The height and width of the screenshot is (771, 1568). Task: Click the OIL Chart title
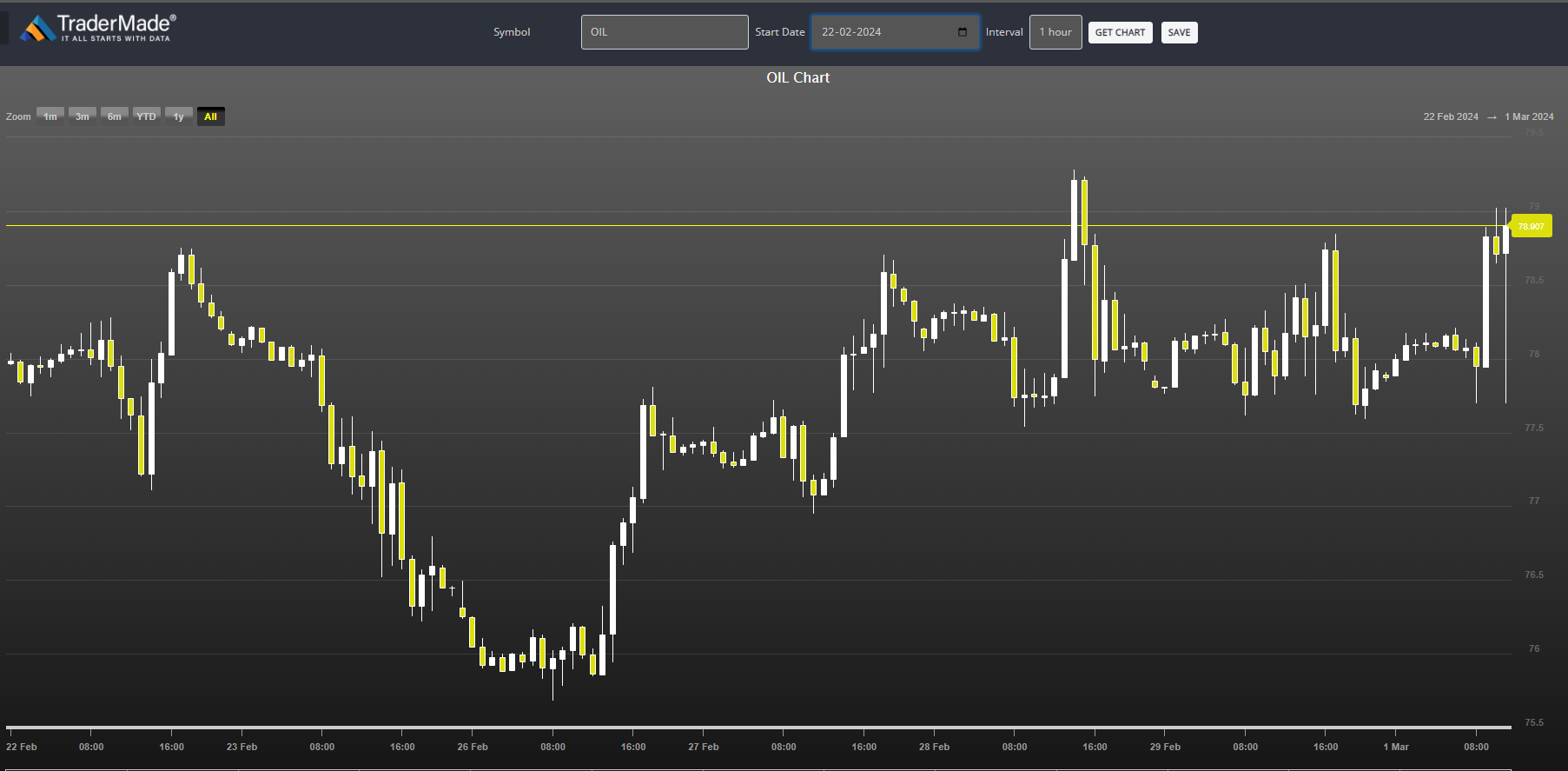click(x=797, y=77)
